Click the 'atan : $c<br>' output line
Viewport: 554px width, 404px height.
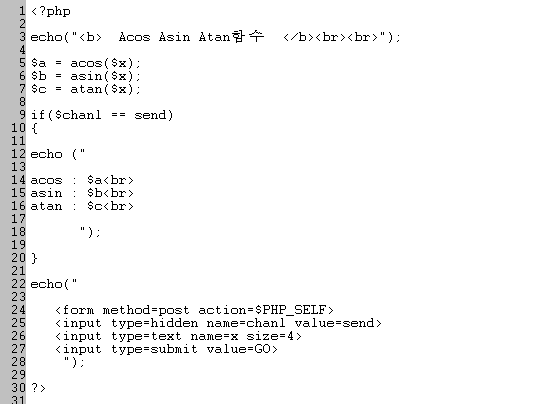pos(82,206)
